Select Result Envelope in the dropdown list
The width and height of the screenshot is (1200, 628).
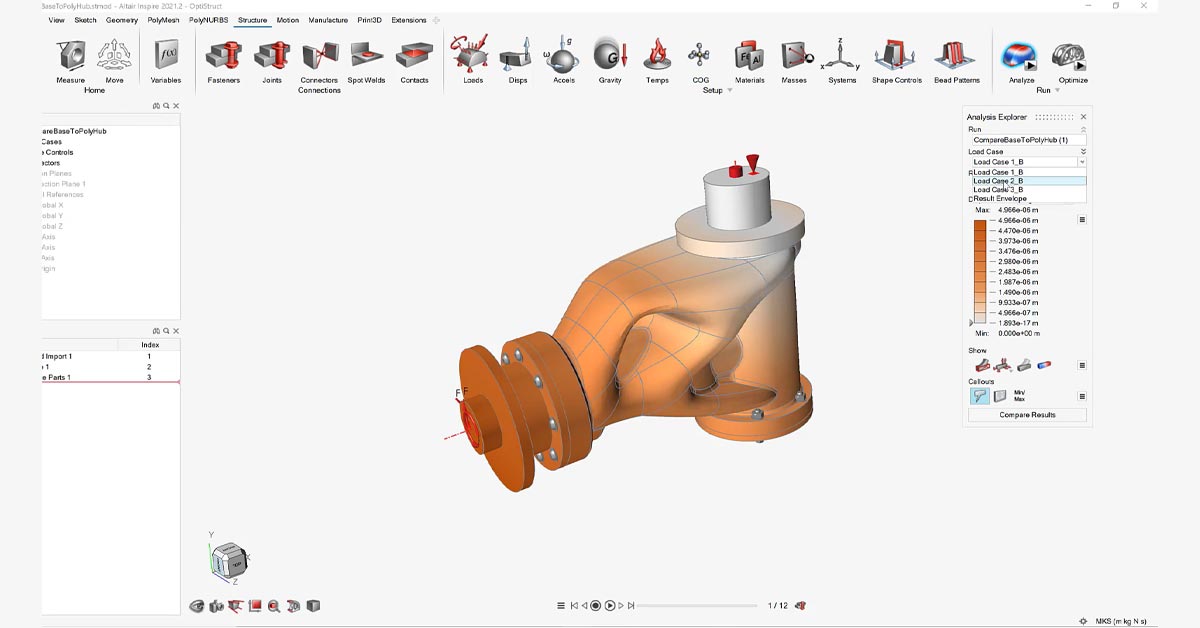click(x=1000, y=199)
